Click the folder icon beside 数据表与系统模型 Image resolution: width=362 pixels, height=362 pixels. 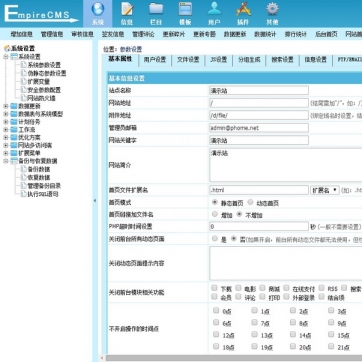tap(14, 114)
